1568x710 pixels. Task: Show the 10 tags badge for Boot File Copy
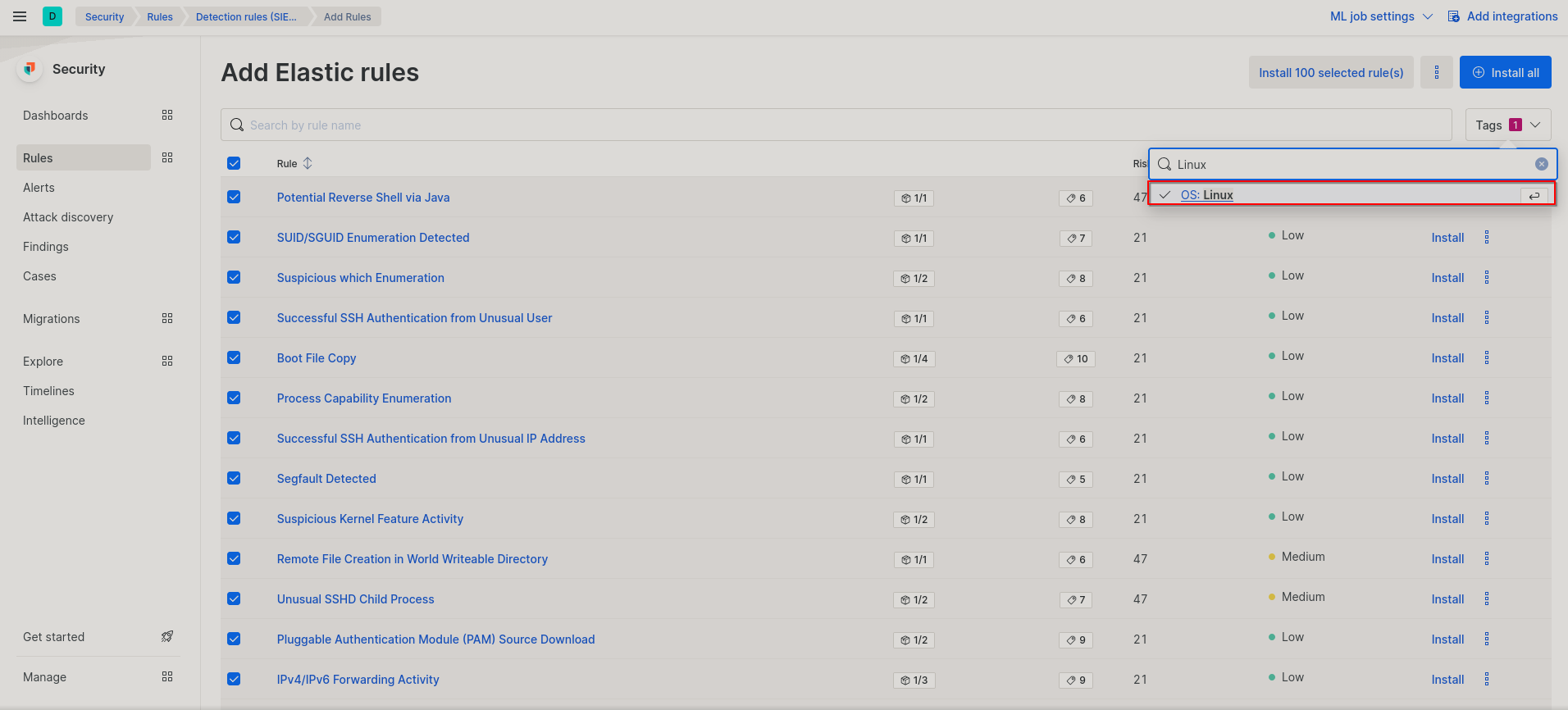click(x=1076, y=359)
